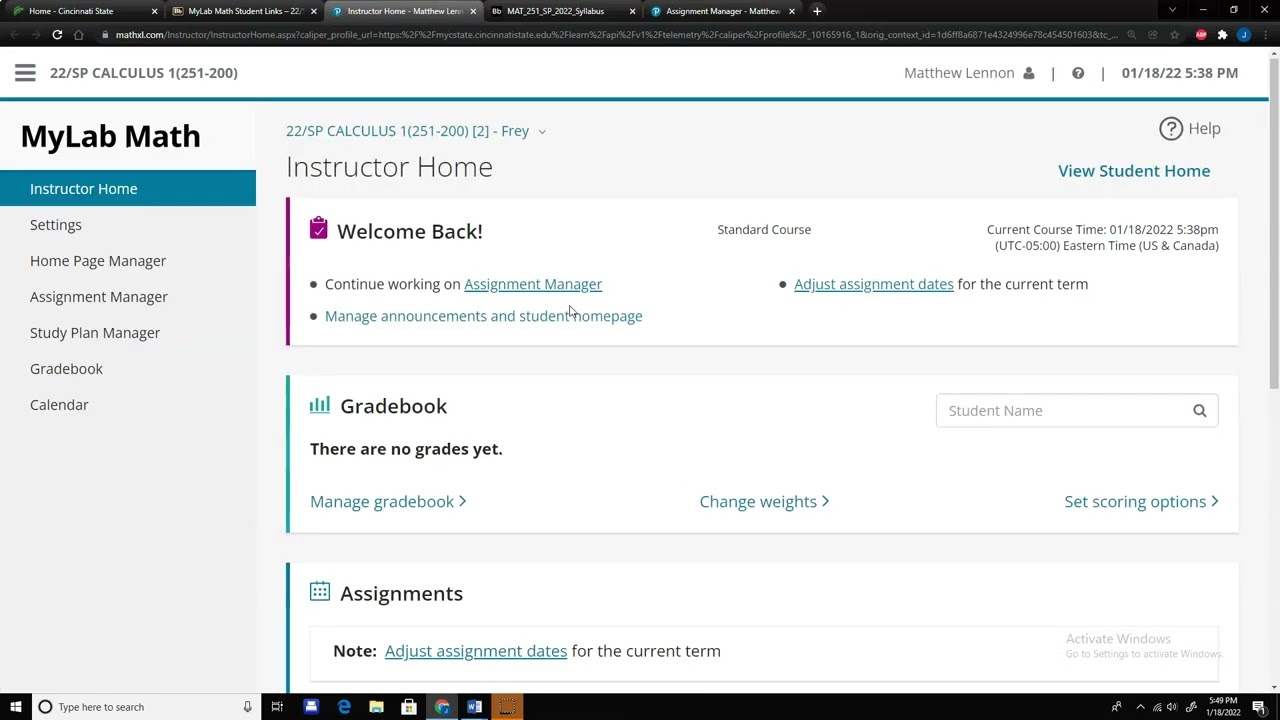Click the question mark icon in header bar
The image size is (1280, 720).
[x=1078, y=73]
